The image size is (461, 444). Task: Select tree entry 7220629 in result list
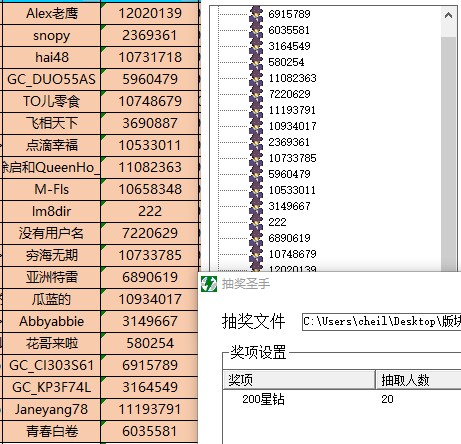point(289,94)
